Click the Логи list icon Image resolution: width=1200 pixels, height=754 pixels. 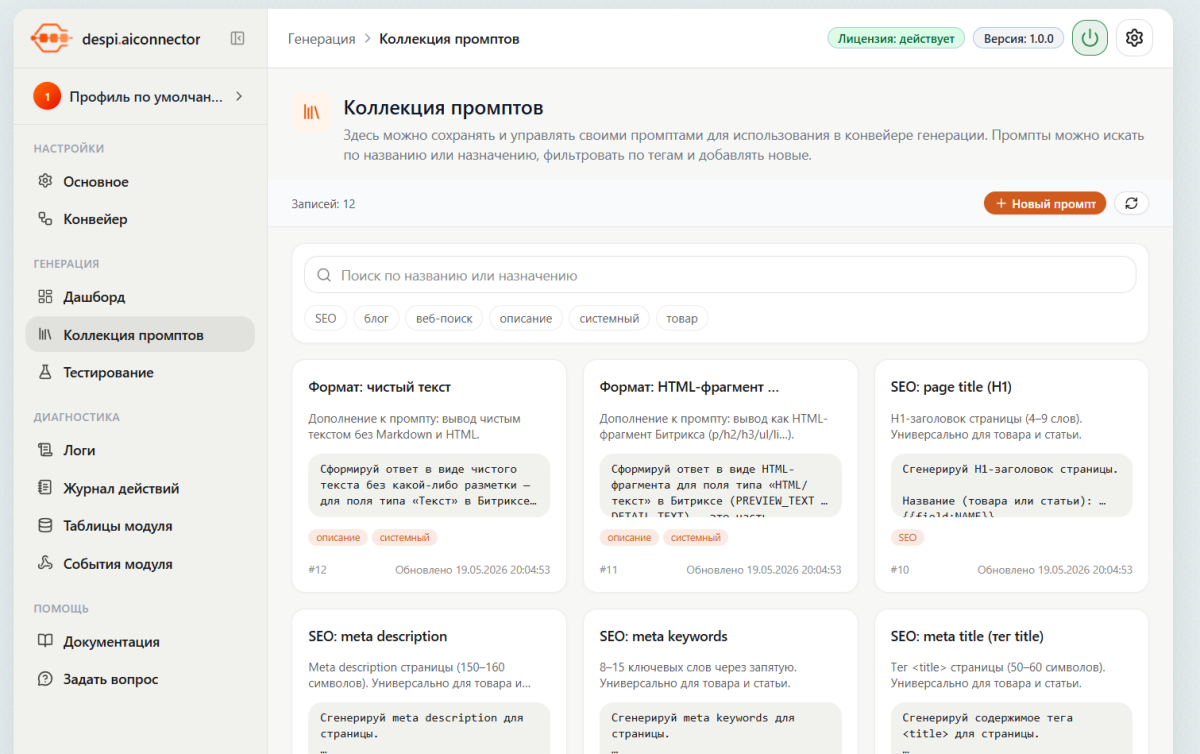[45, 450]
